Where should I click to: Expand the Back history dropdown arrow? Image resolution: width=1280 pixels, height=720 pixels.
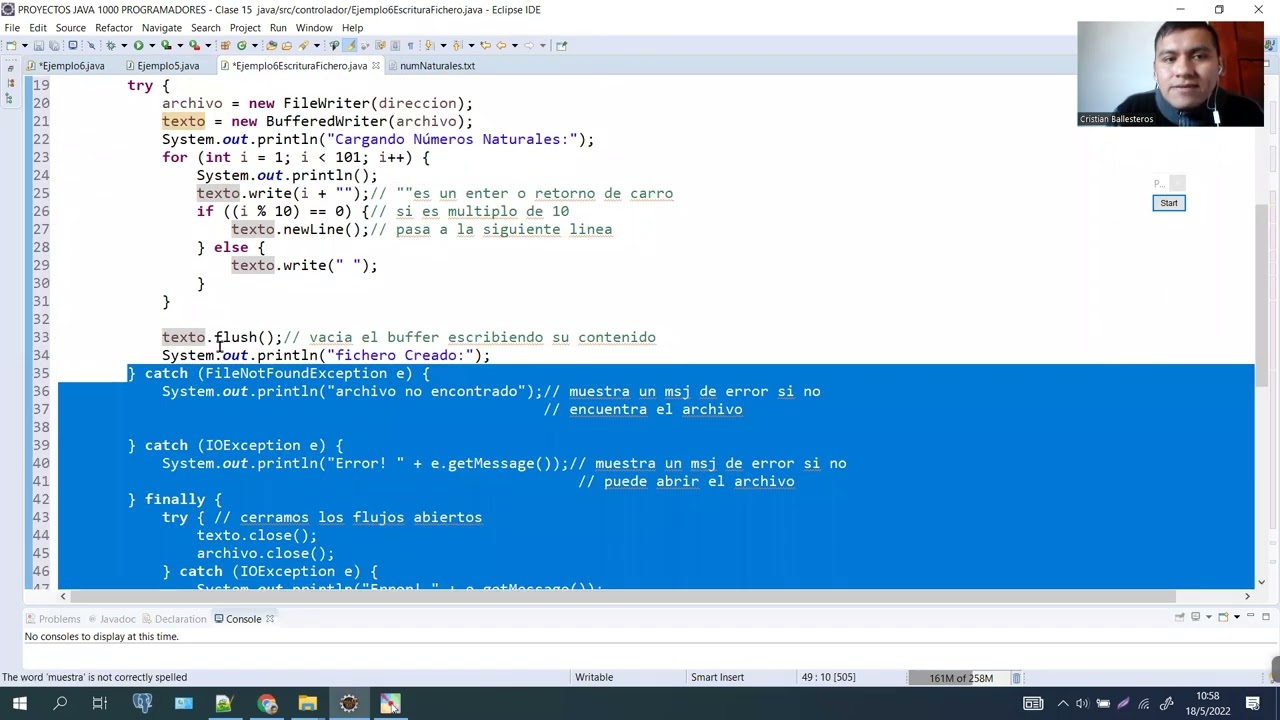pyautogui.click(x=515, y=45)
